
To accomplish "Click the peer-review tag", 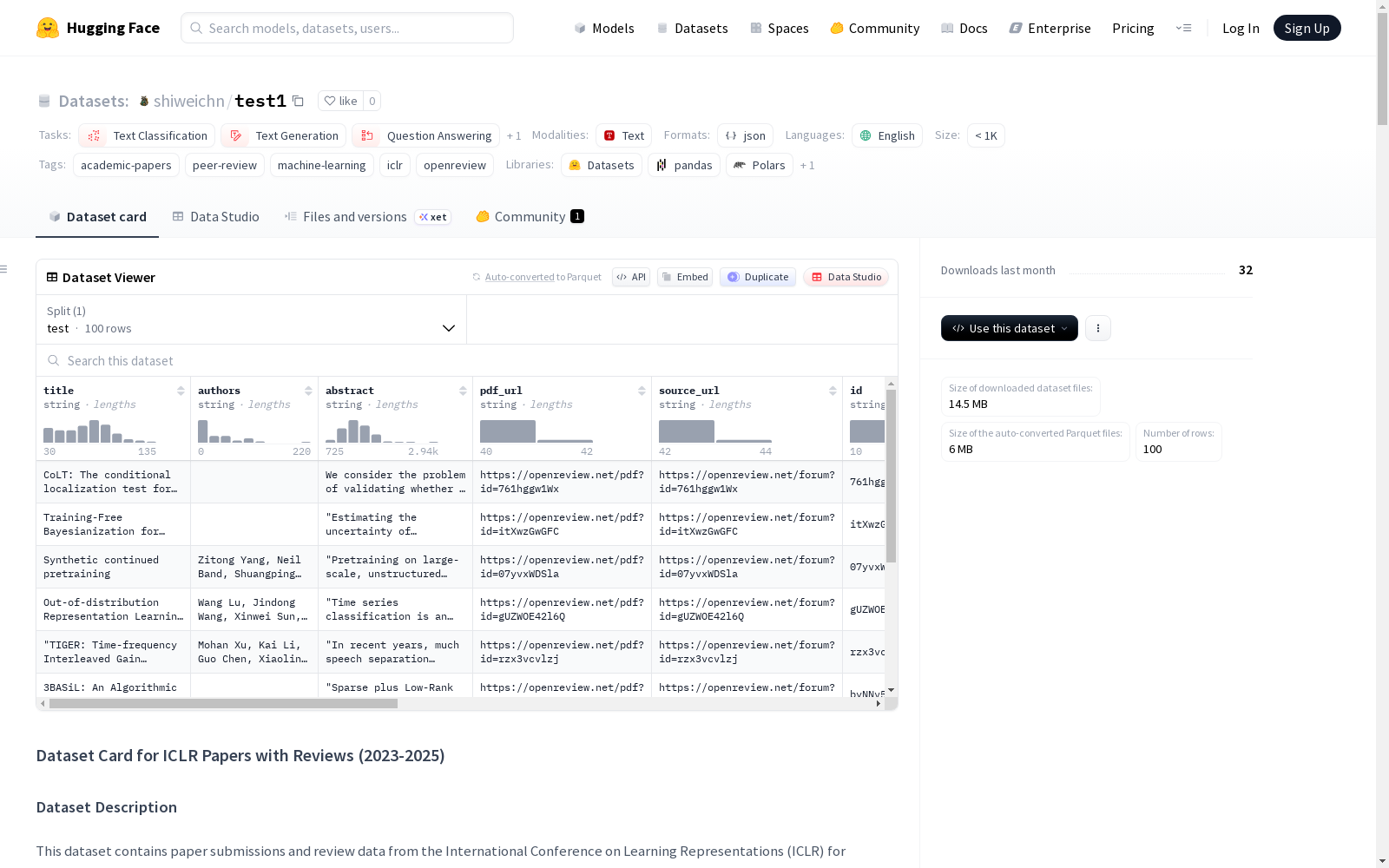I will tap(225, 165).
